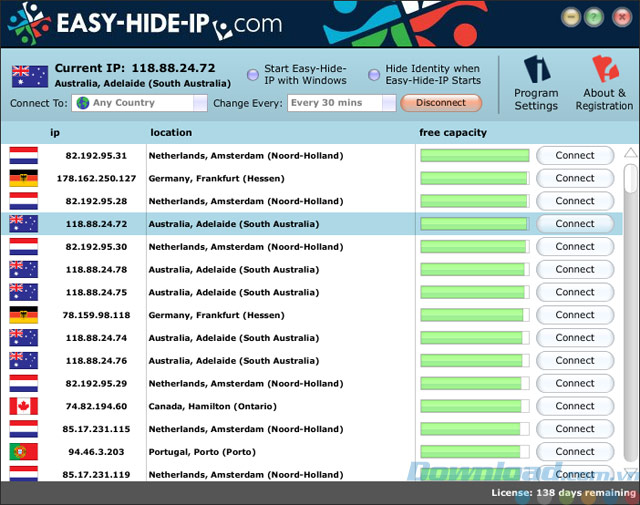Open About & Registration icon
This screenshot has height=505, width=640.
click(604, 71)
